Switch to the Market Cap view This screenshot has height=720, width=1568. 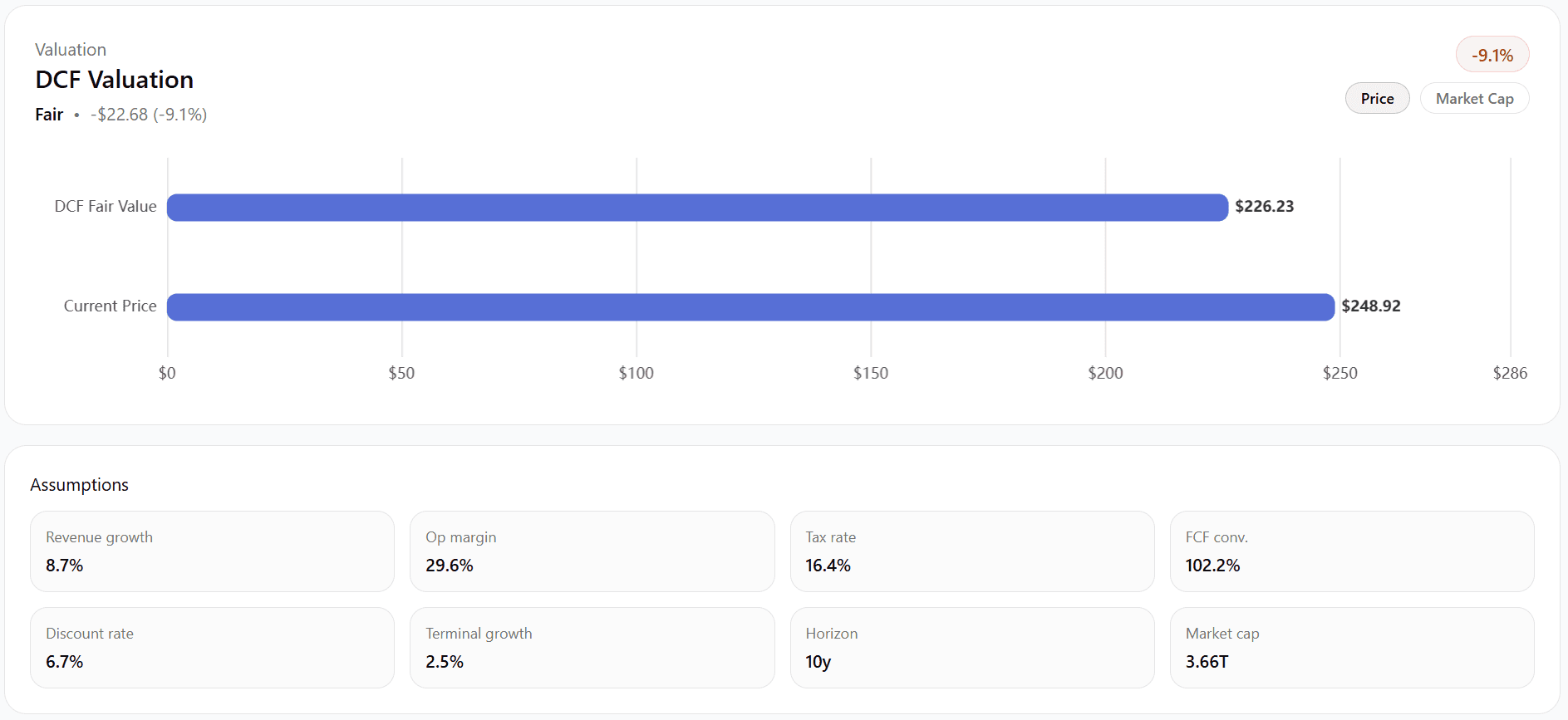[1474, 99]
